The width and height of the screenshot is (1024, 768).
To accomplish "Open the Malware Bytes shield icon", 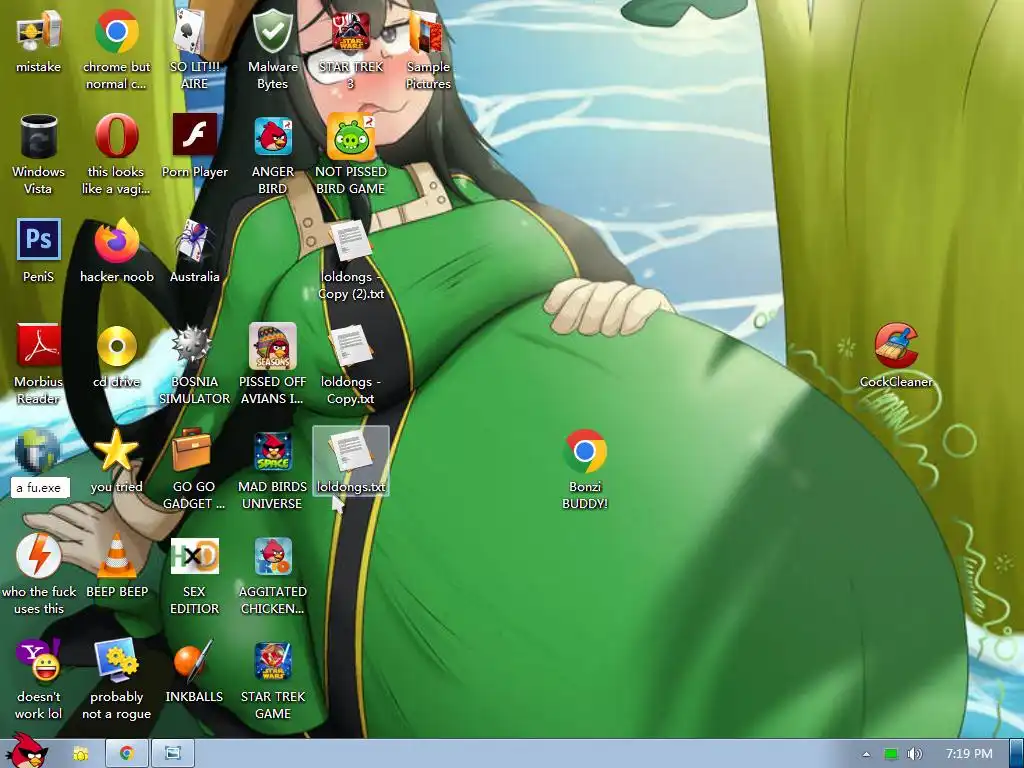I will (272, 31).
